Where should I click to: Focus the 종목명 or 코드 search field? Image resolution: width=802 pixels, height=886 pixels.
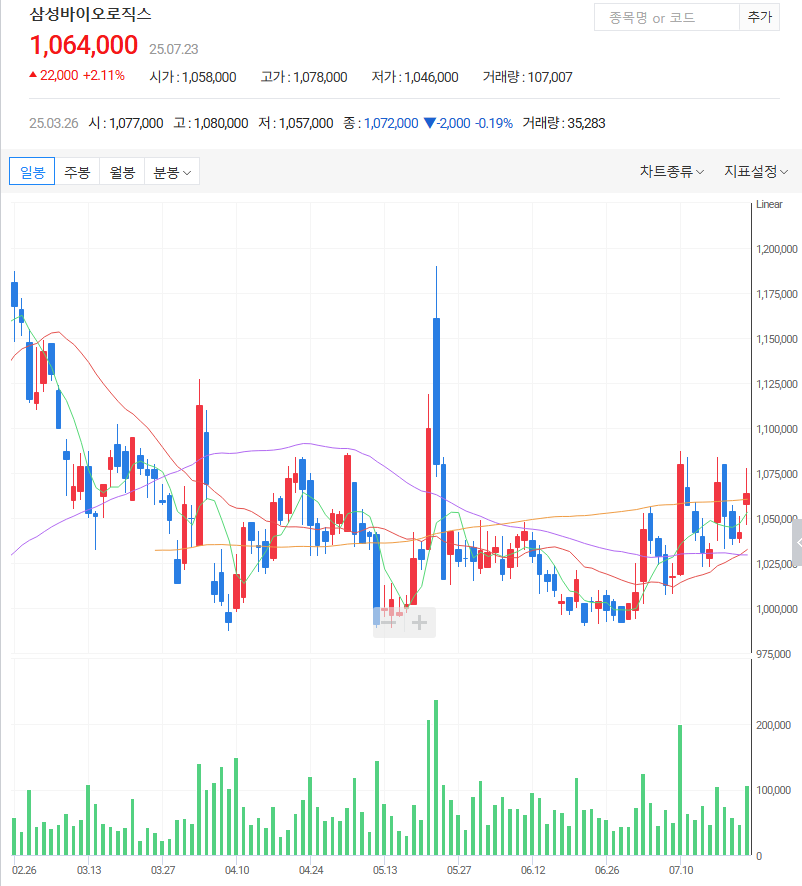[667, 18]
